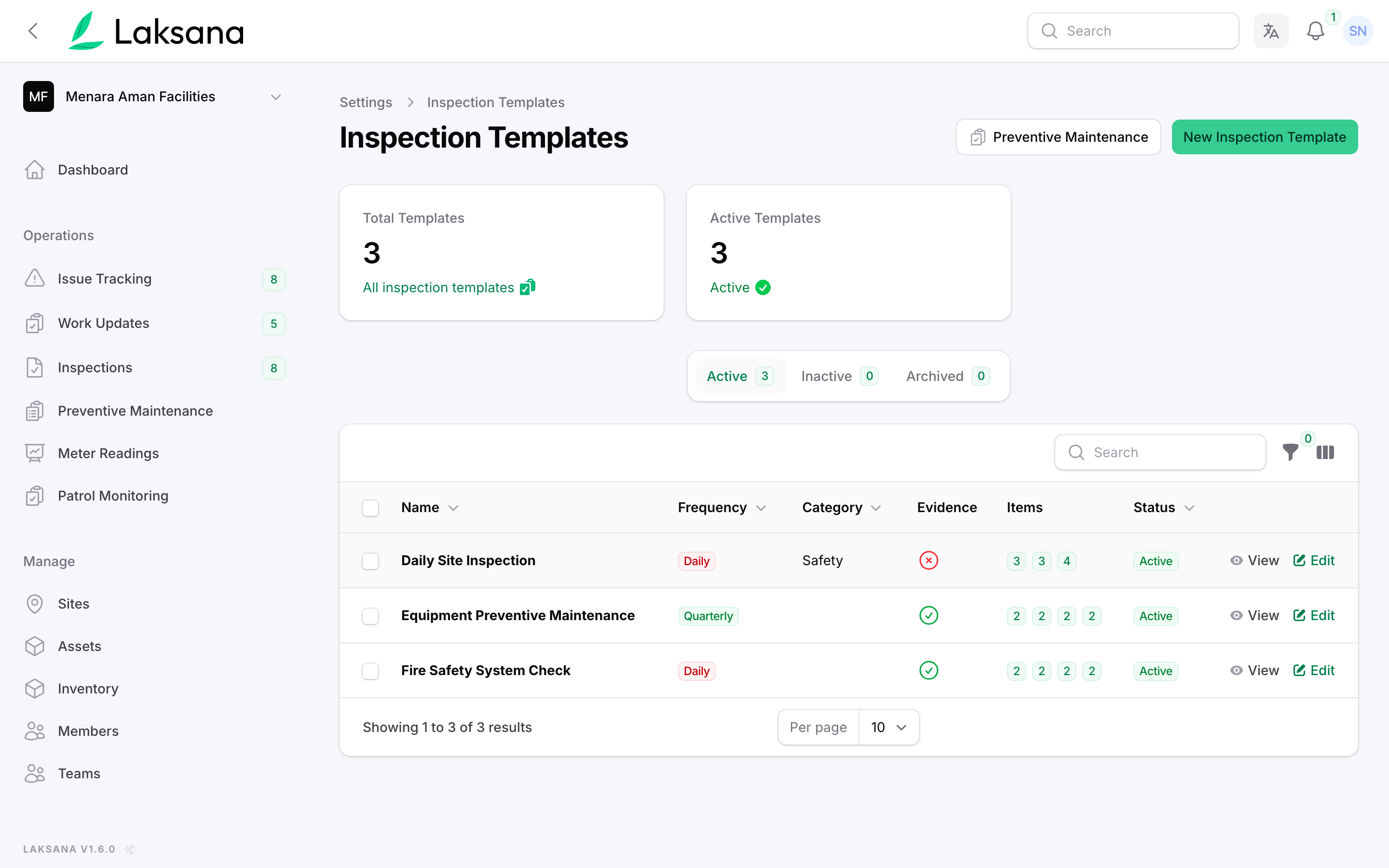
Task: Click the Daily frequency badge for Fire Safety
Action: pyautogui.click(x=696, y=671)
